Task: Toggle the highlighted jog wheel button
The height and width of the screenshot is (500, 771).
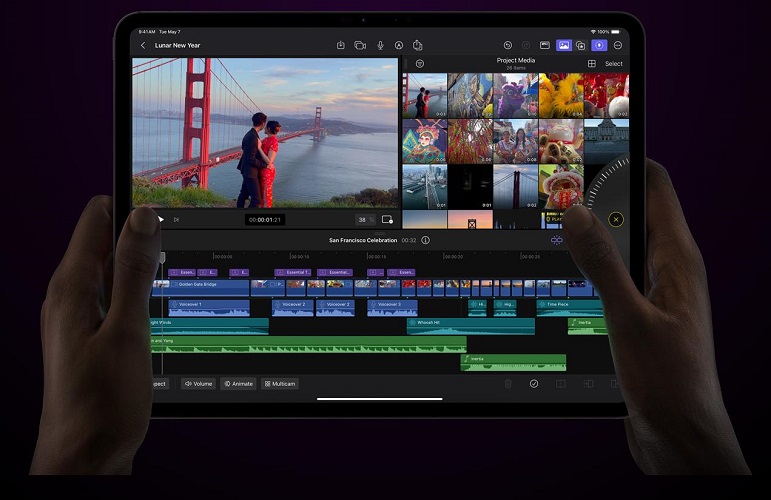Action: pos(599,45)
